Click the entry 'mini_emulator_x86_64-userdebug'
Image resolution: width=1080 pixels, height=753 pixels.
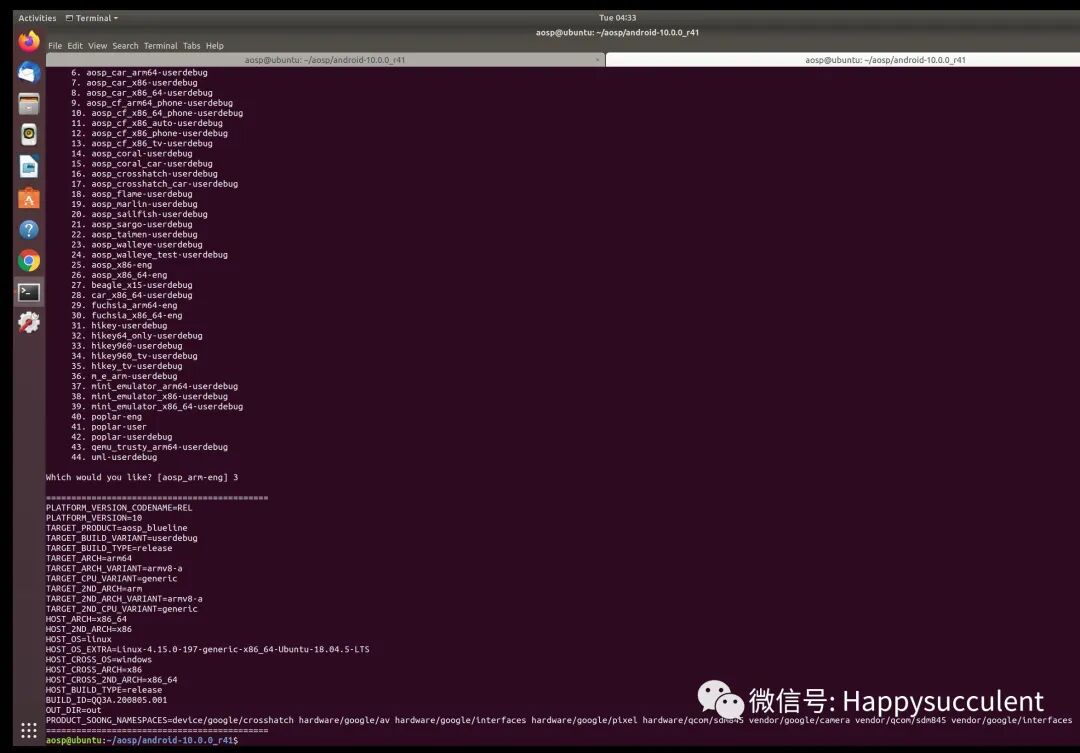point(167,406)
